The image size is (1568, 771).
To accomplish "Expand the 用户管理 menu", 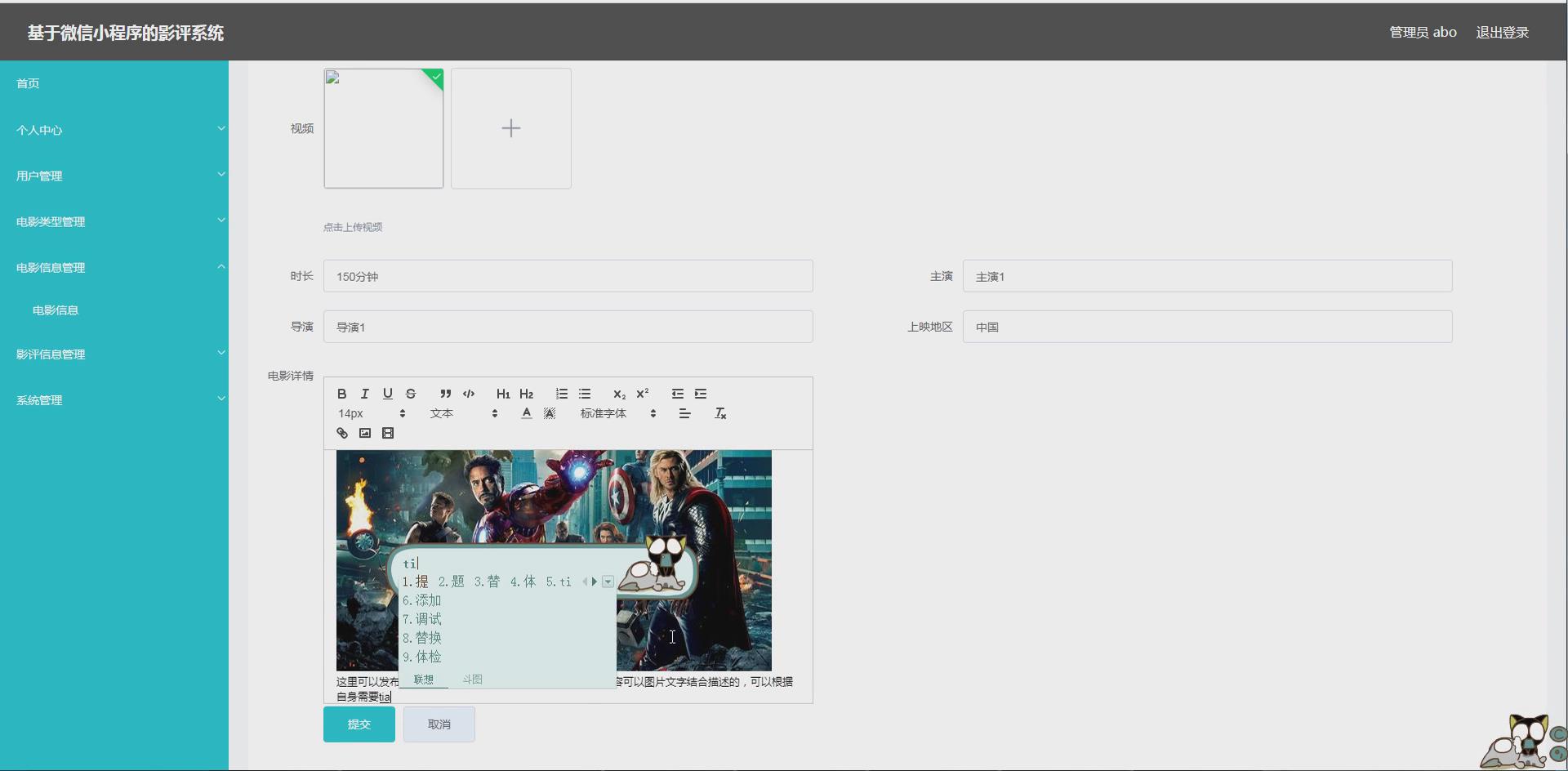I will tap(114, 176).
